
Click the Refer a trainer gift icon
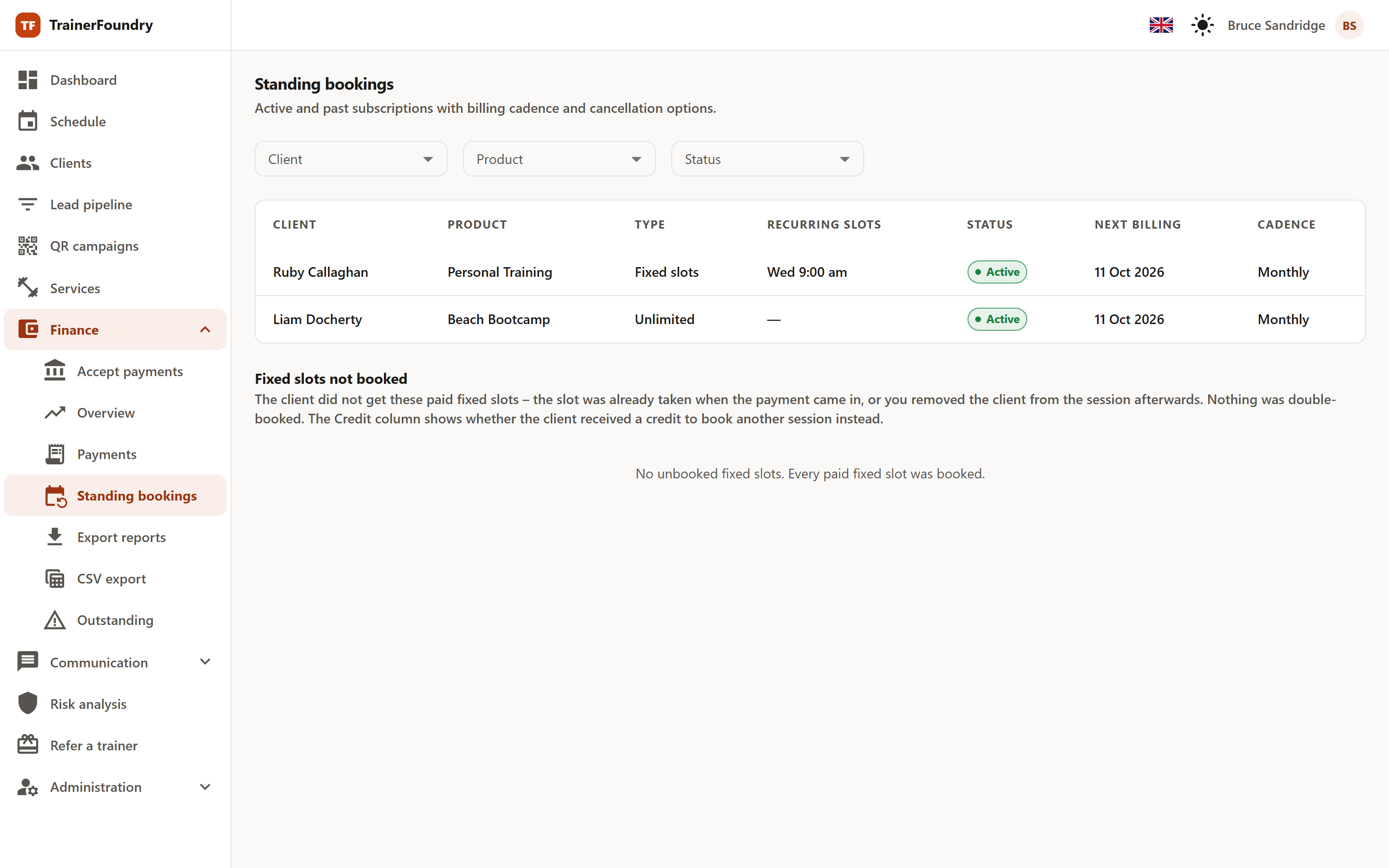point(27,745)
